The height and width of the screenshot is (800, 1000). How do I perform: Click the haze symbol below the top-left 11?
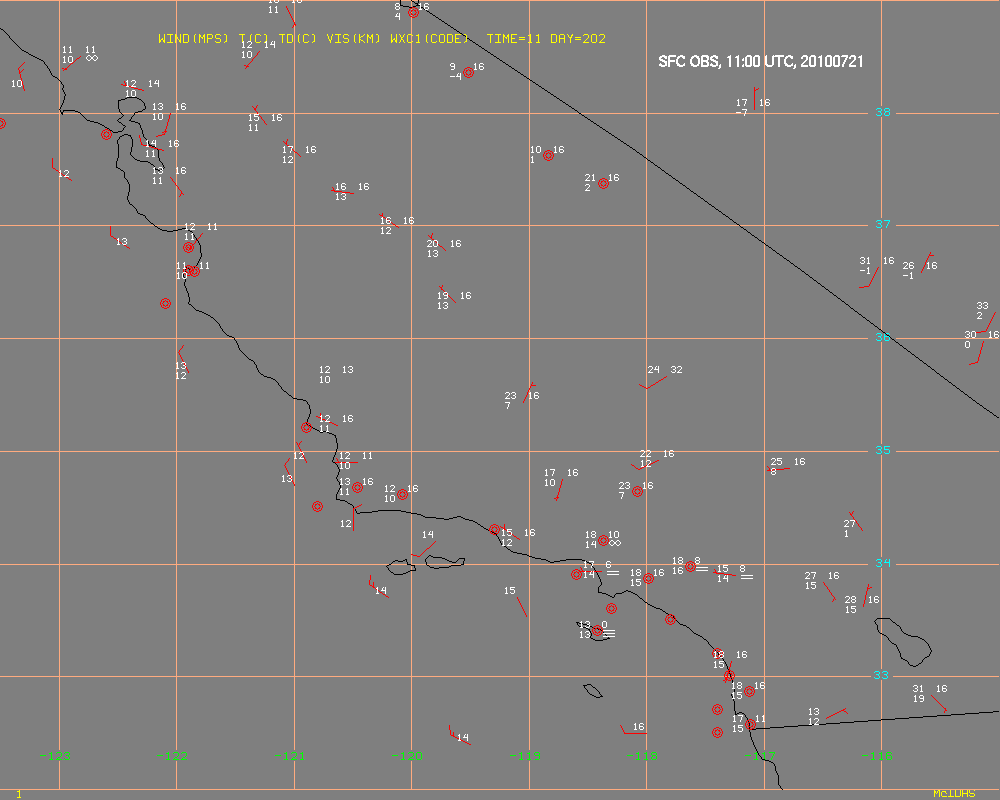click(92, 58)
